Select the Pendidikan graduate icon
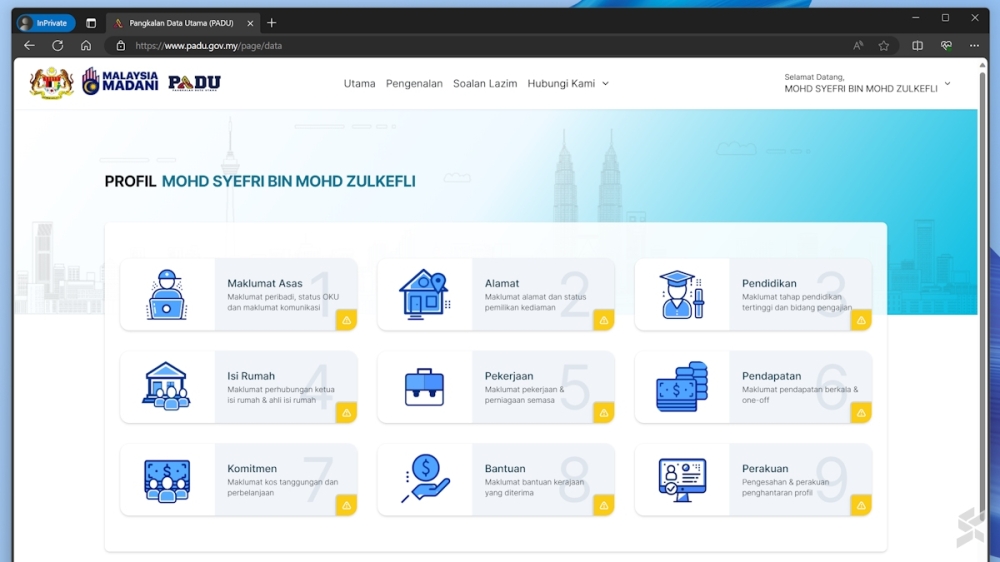 pyautogui.click(x=682, y=295)
